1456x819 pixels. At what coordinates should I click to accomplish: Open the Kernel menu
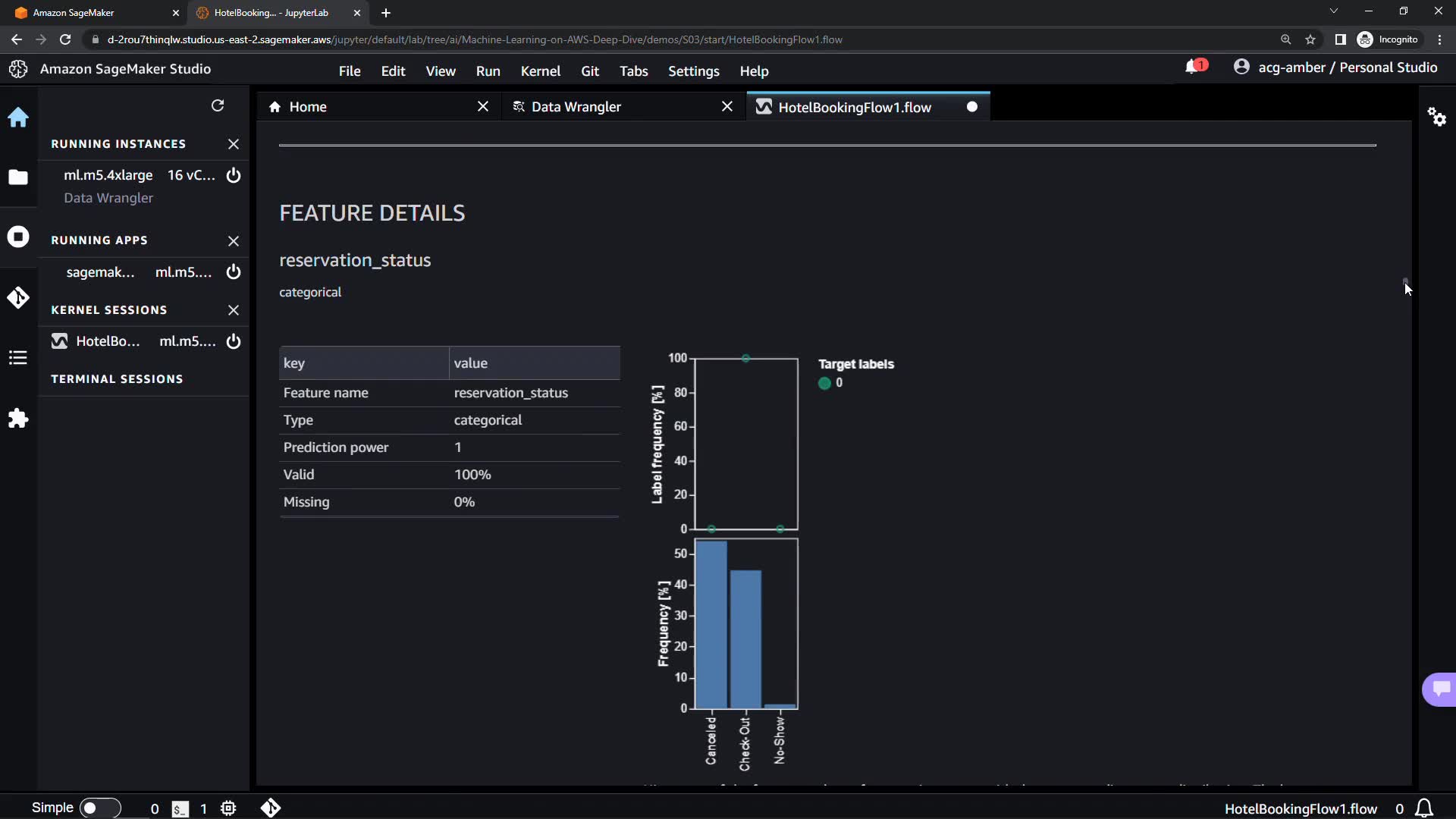click(x=540, y=71)
